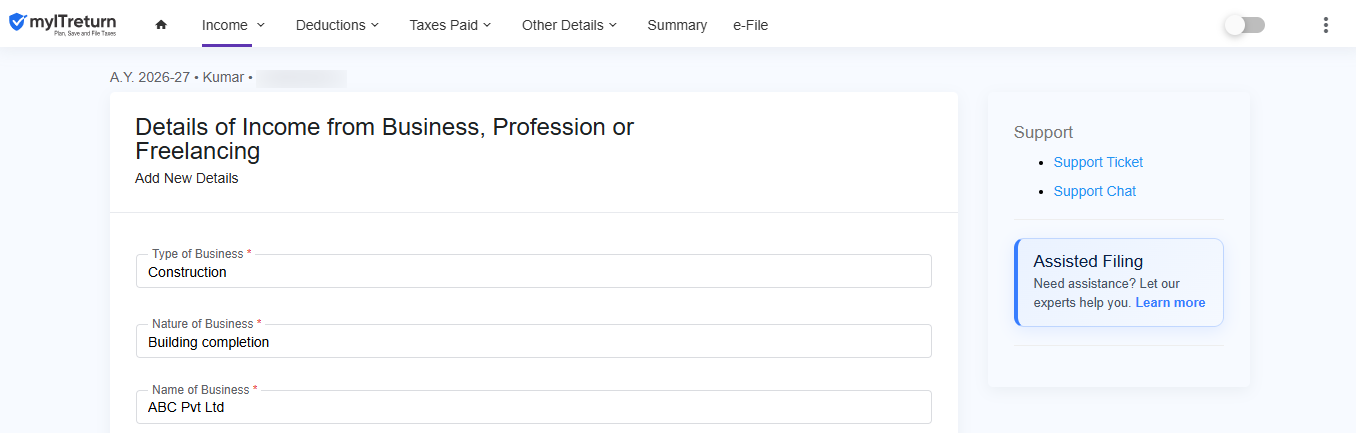The image size is (1356, 433).
Task: Open the Other Details dropdown
Action: [x=569, y=25]
